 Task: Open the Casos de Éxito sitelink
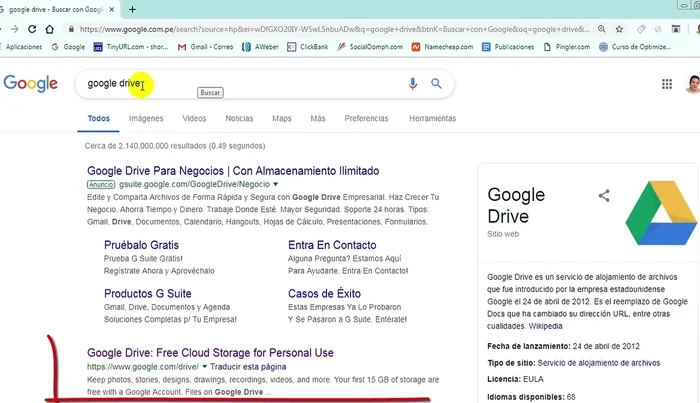coord(325,294)
